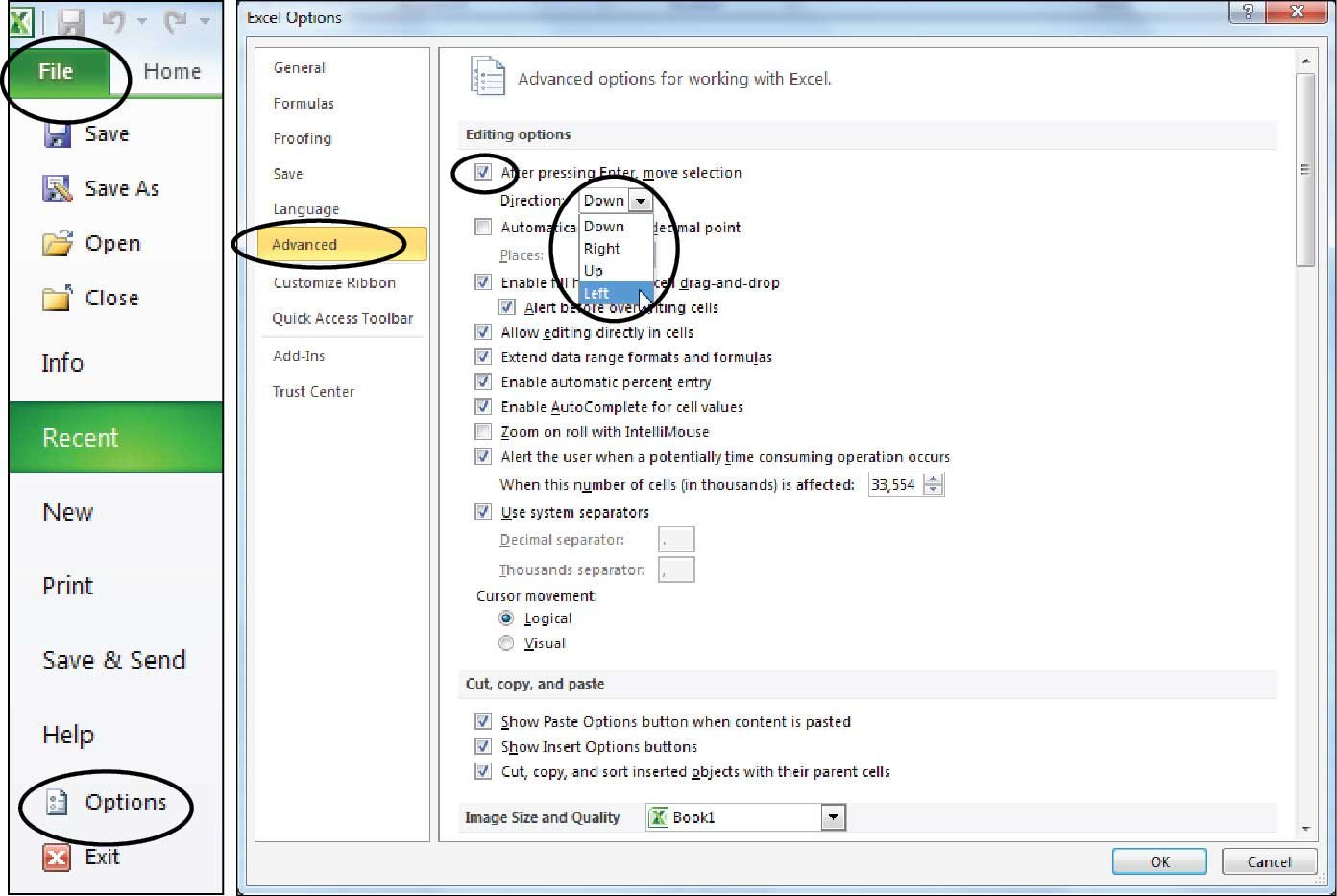
Task: Click the options pane vertical scrollbar thumb
Action: (x=1304, y=170)
